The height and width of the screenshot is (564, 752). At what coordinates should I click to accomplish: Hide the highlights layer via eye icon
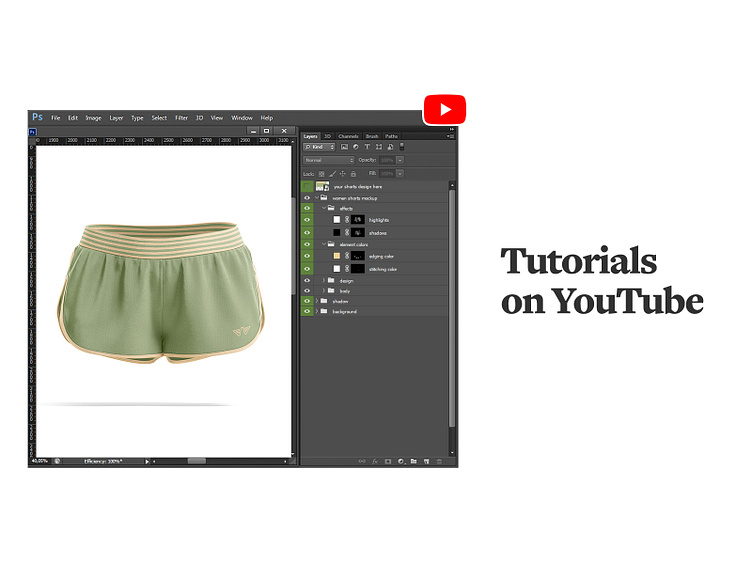click(307, 219)
